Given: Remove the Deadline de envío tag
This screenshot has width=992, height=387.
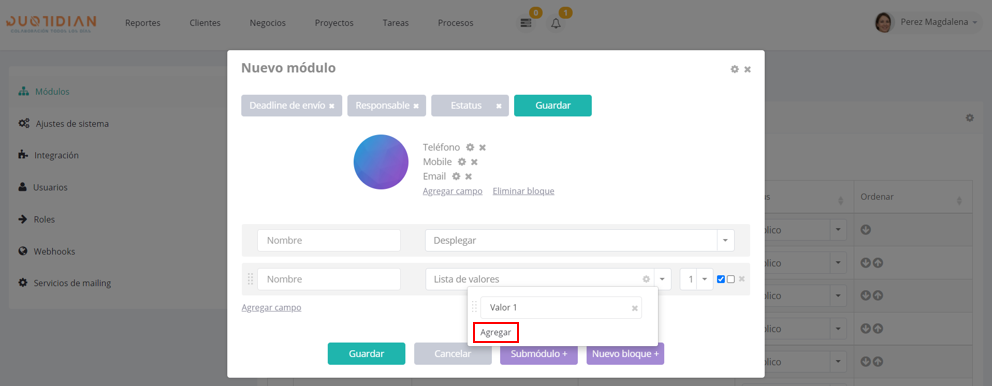Looking at the screenshot, I should [332, 106].
